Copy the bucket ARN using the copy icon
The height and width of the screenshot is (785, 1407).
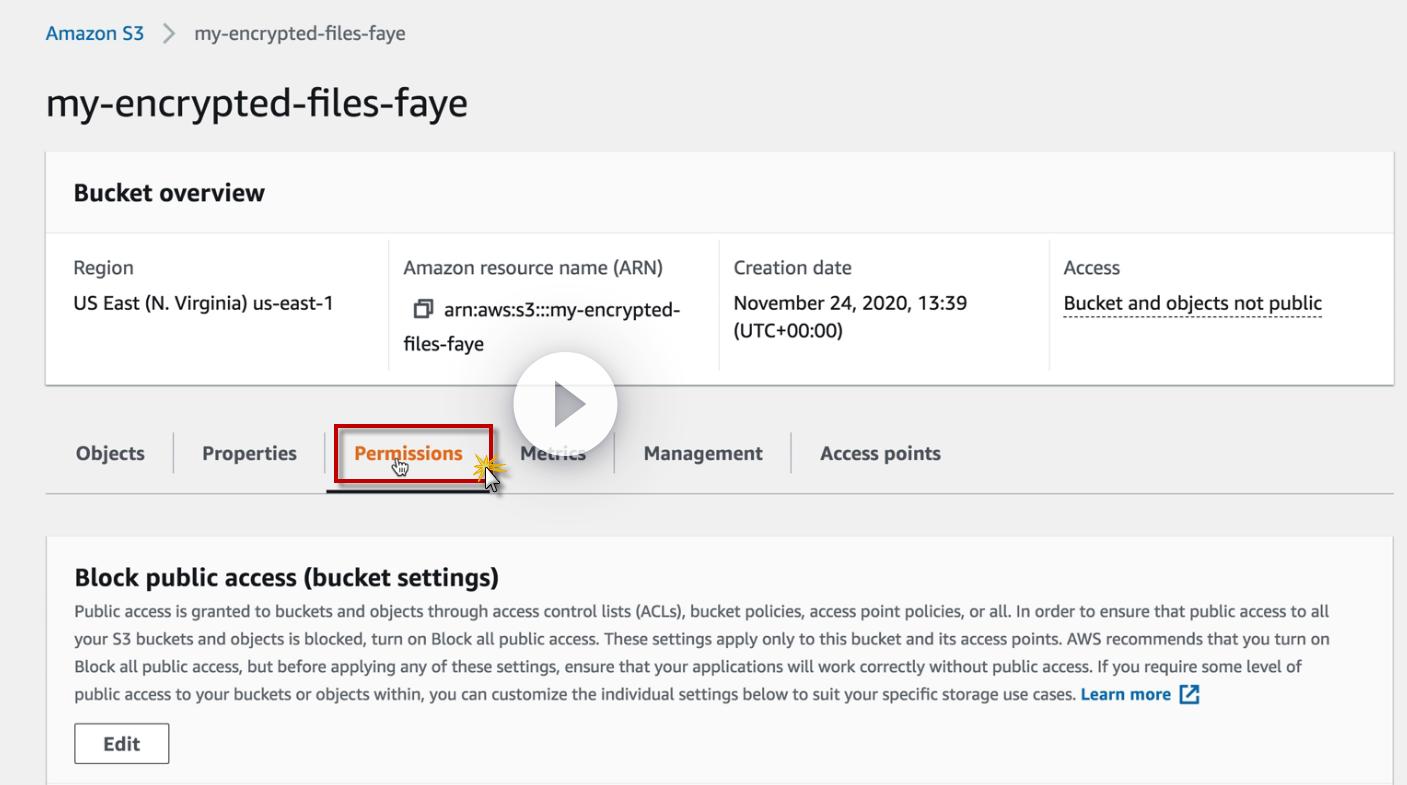click(x=423, y=310)
